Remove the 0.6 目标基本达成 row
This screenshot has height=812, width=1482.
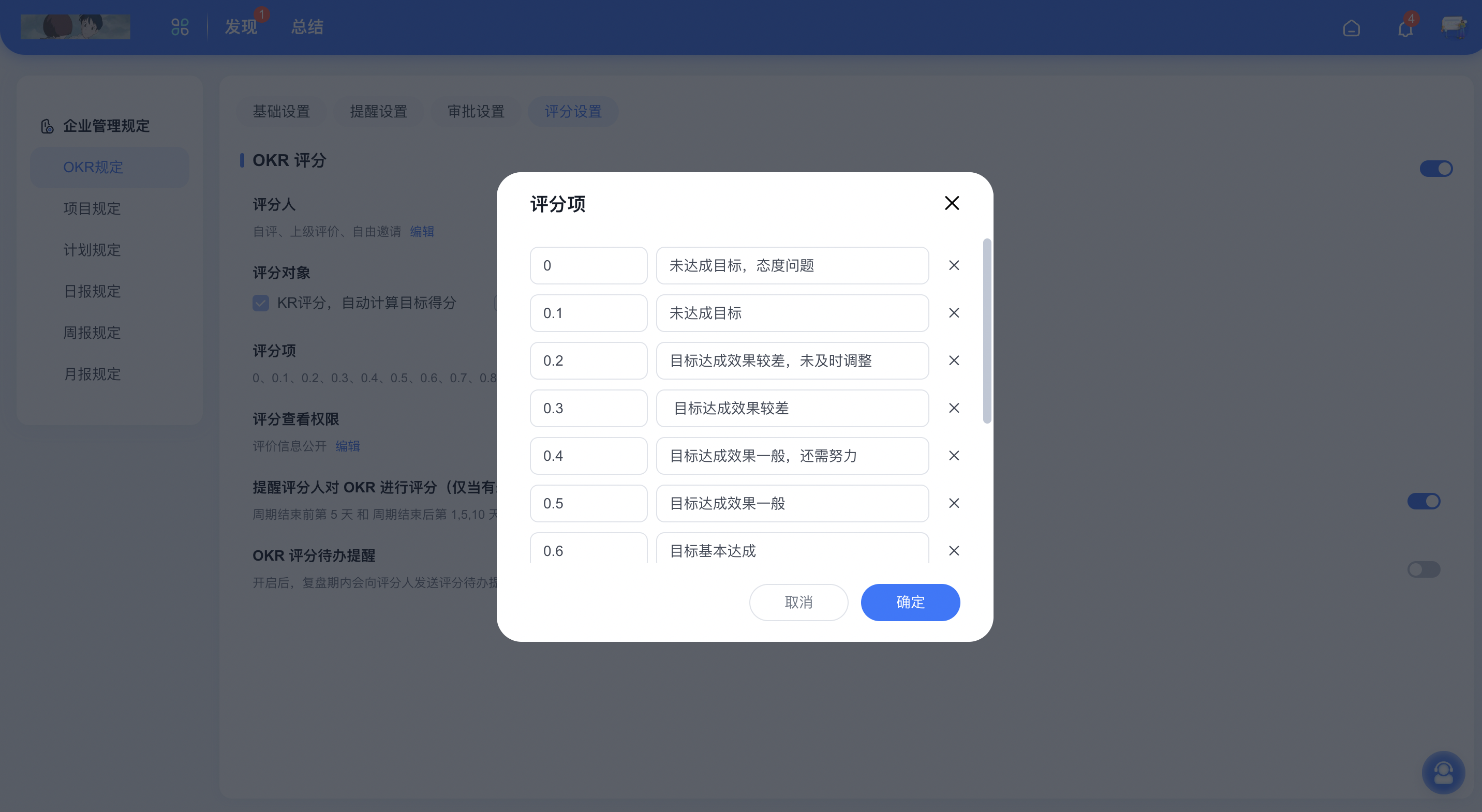(x=954, y=551)
